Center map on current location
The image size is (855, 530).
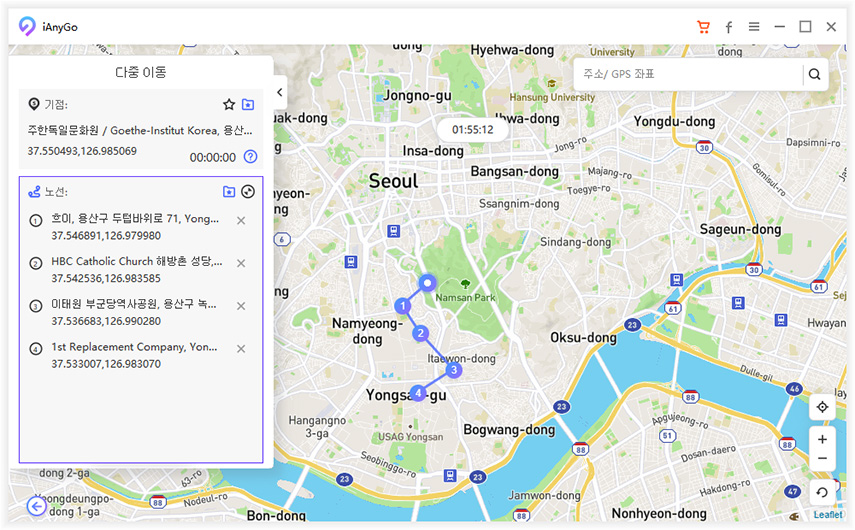tap(822, 407)
